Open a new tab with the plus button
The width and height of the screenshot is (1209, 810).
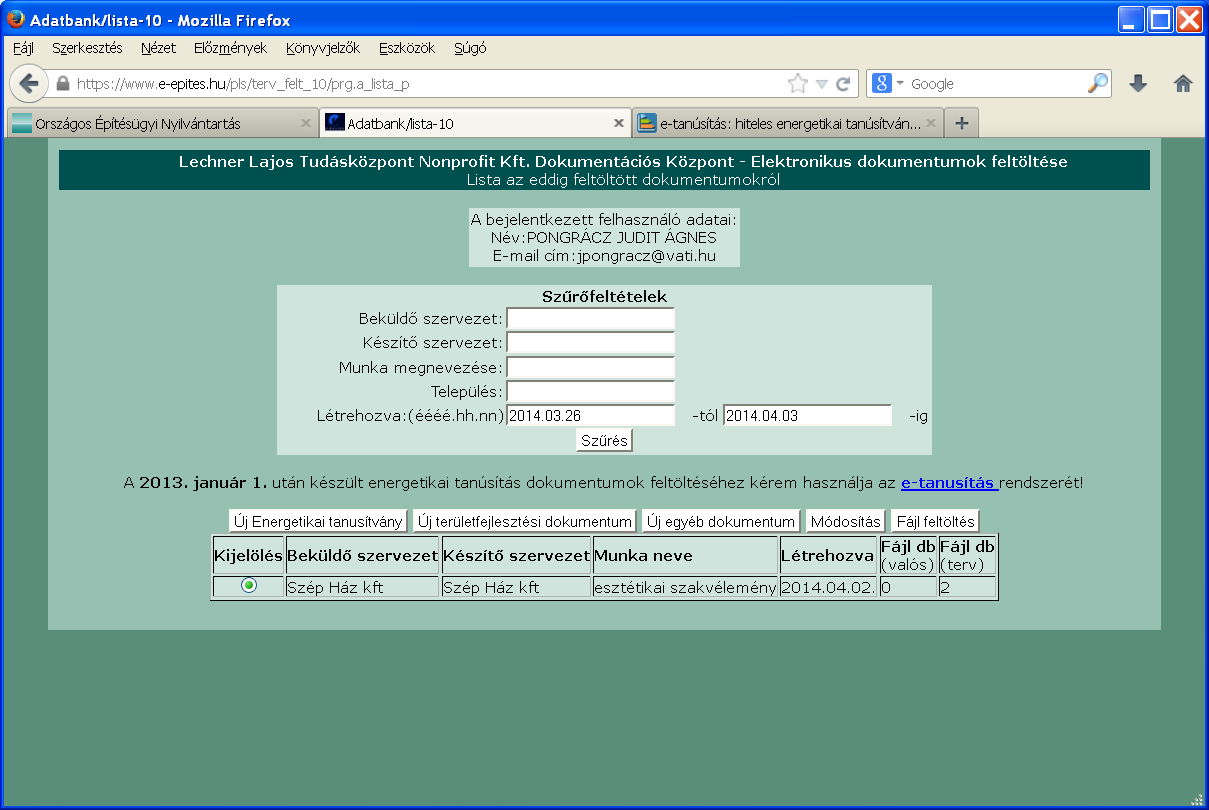tap(962, 123)
